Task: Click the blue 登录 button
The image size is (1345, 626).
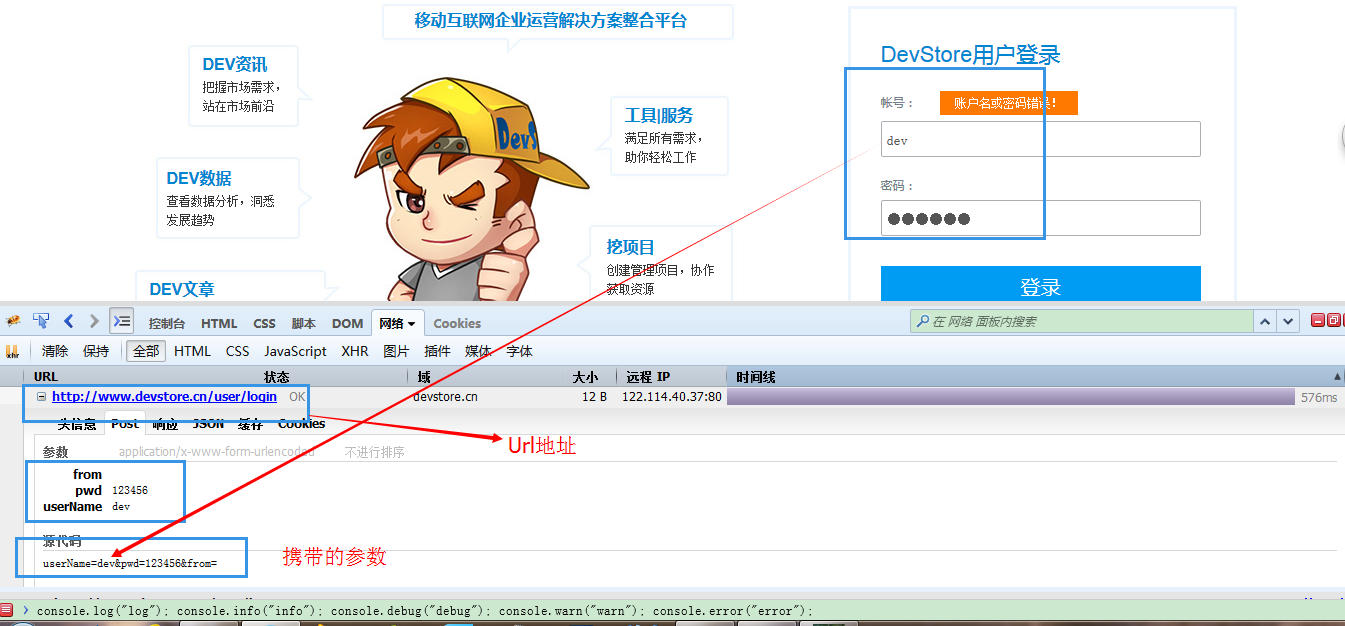Action: pyautogui.click(x=1040, y=284)
